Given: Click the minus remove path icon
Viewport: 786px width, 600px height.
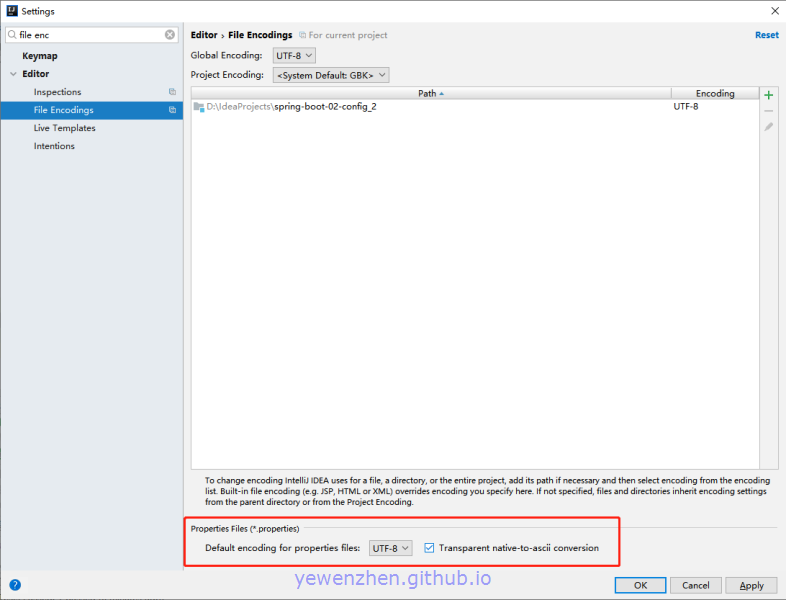Looking at the screenshot, I should tap(768, 111).
